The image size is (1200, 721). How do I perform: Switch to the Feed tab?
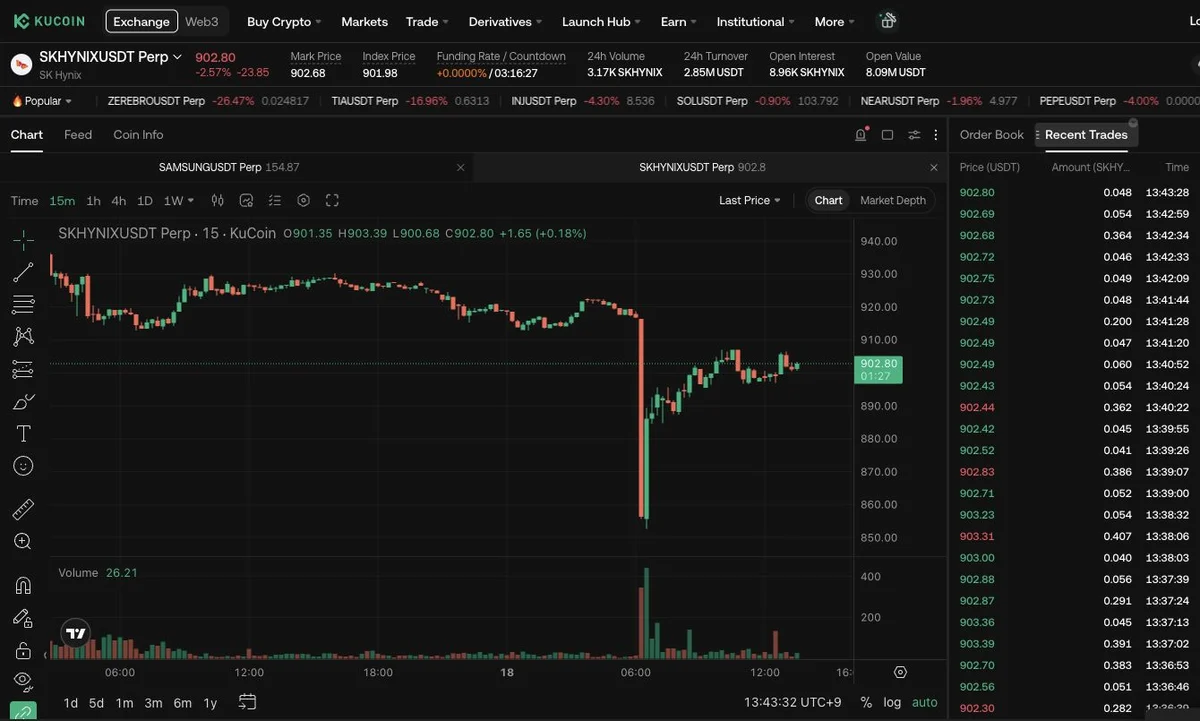78,134
